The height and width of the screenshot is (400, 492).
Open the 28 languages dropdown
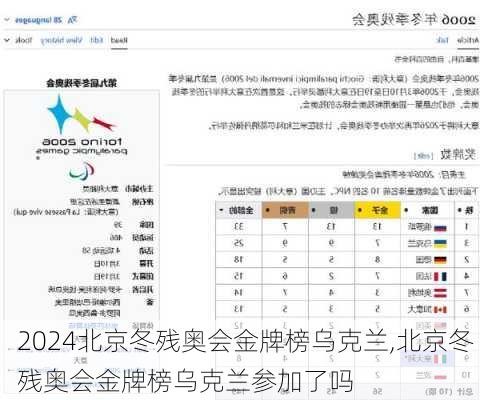34,20
